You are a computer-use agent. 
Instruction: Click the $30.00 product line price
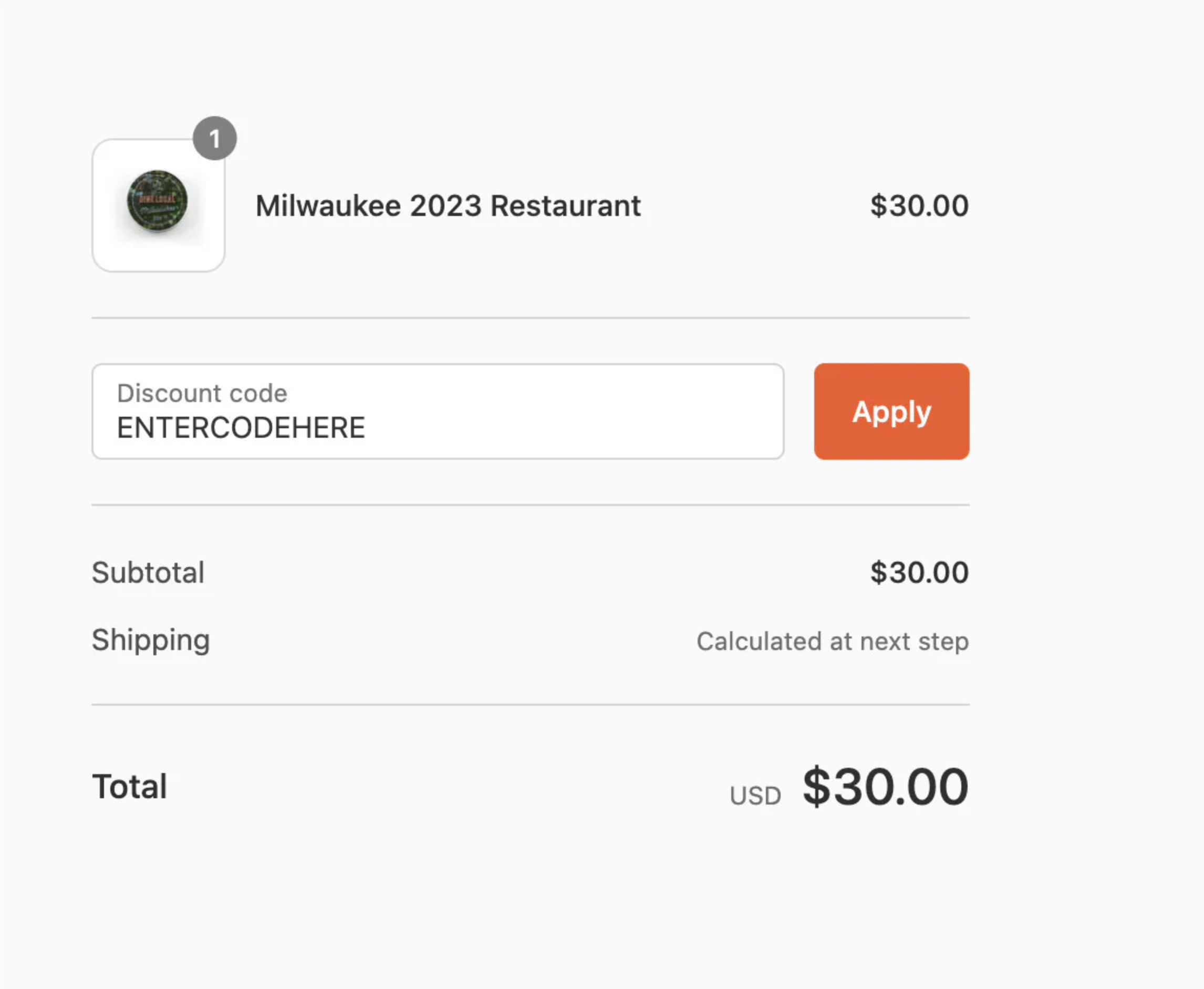click(x=919, y=205)
